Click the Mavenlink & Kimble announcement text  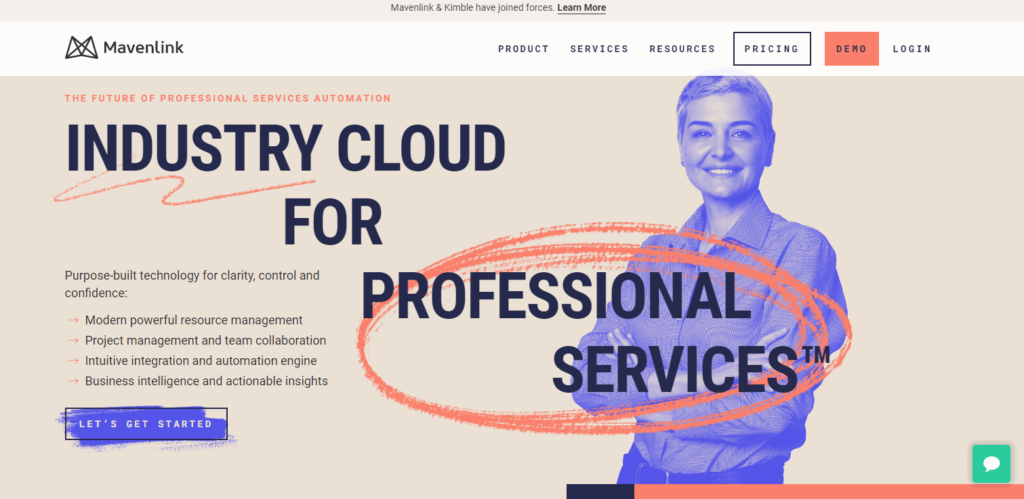click(x=472, y=8)
